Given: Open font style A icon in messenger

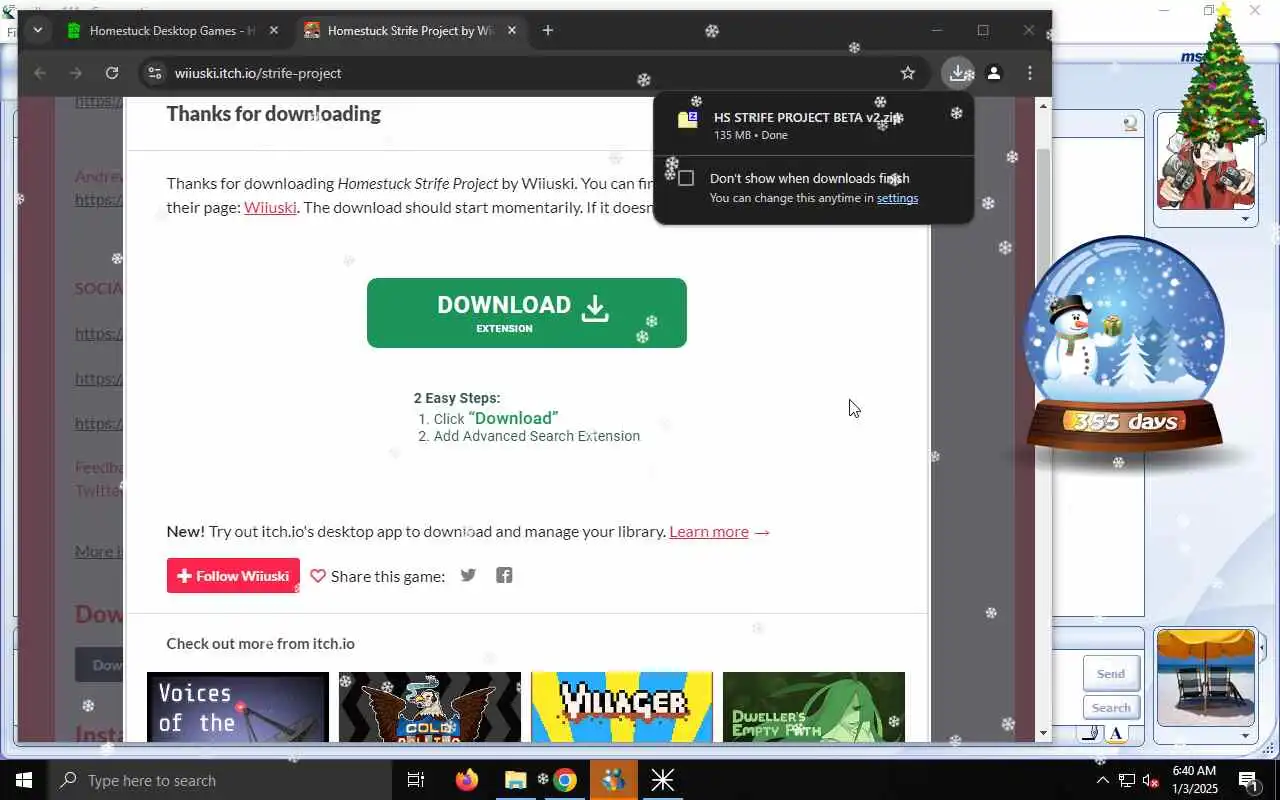Looking at the screenshot, I should click(x=1116, y=734).
